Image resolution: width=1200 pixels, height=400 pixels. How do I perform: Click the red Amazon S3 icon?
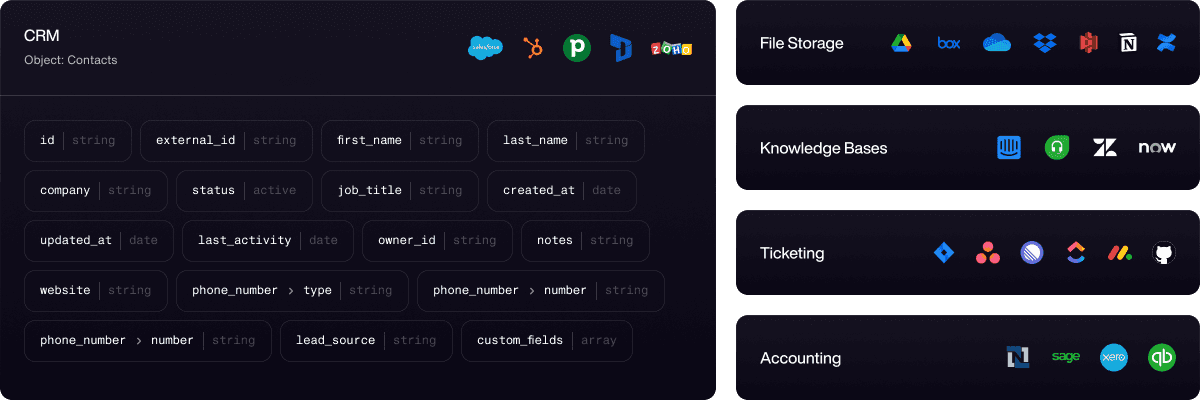[1088, 43]
